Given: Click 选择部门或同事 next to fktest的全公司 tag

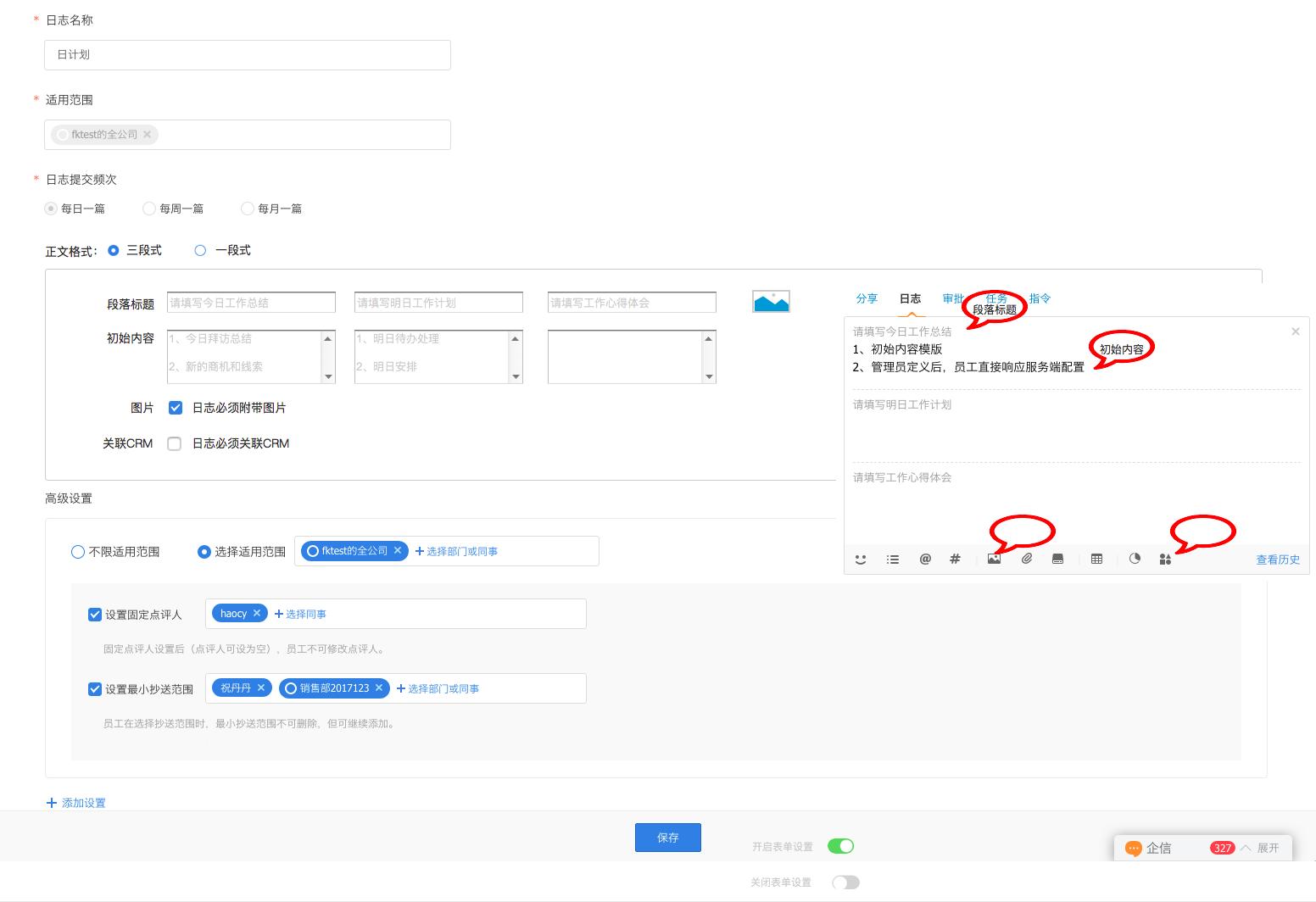Looking at the screenshot, I should 456,551.
